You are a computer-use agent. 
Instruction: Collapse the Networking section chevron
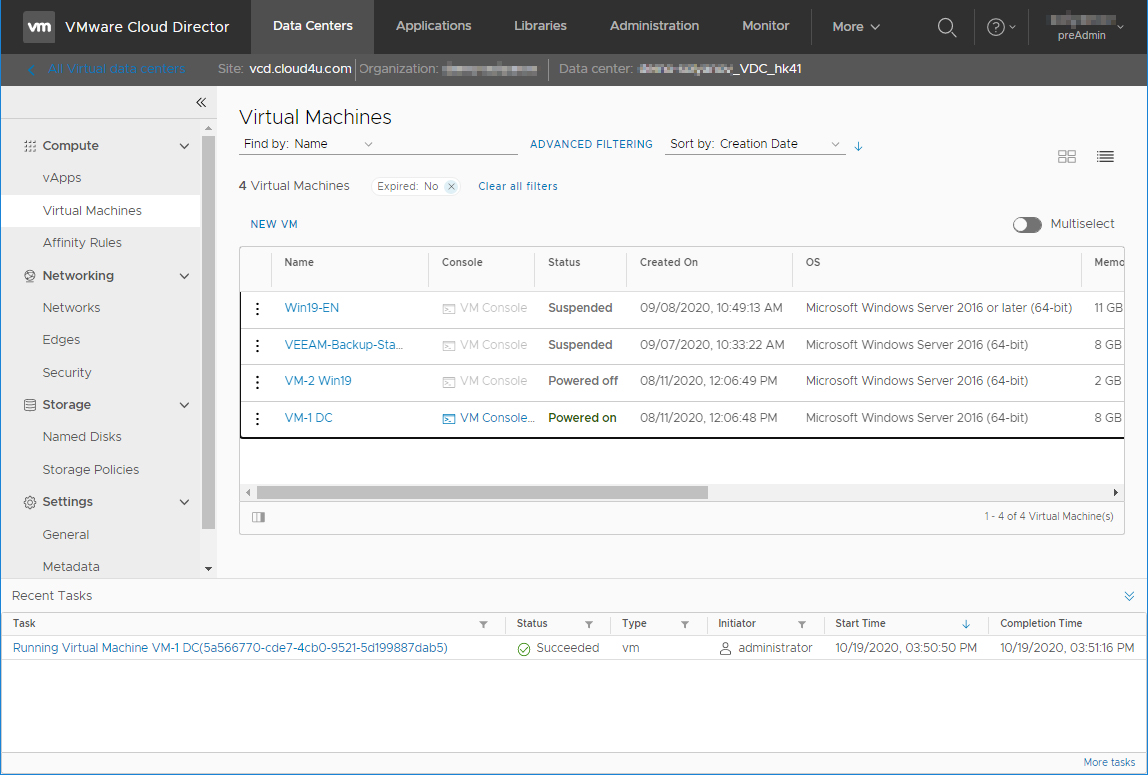point(184,276)
